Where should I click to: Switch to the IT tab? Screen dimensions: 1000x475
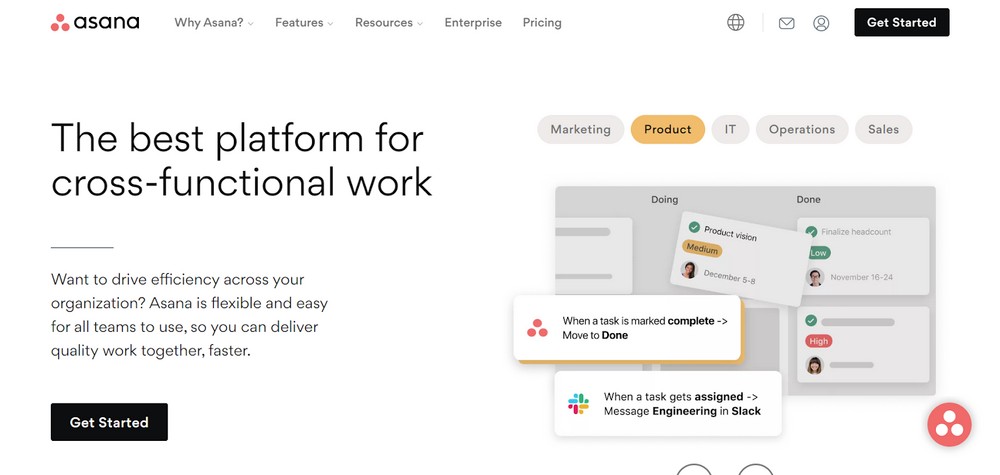pos(730,129)
